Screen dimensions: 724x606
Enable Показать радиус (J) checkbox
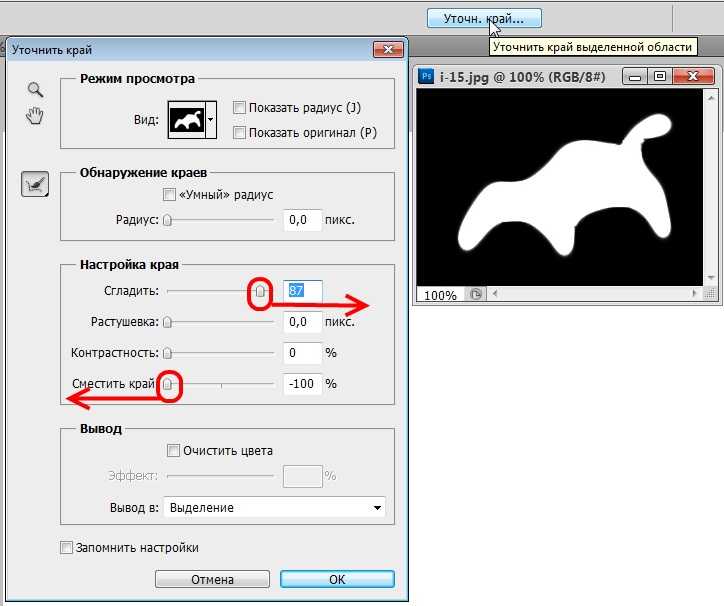tap(239, 108)
